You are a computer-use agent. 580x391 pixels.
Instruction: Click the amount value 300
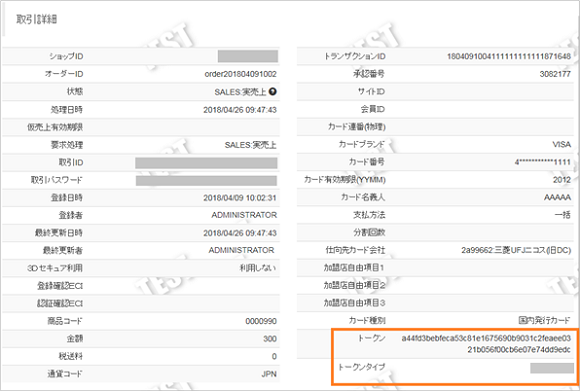click(x=270, y=339)
